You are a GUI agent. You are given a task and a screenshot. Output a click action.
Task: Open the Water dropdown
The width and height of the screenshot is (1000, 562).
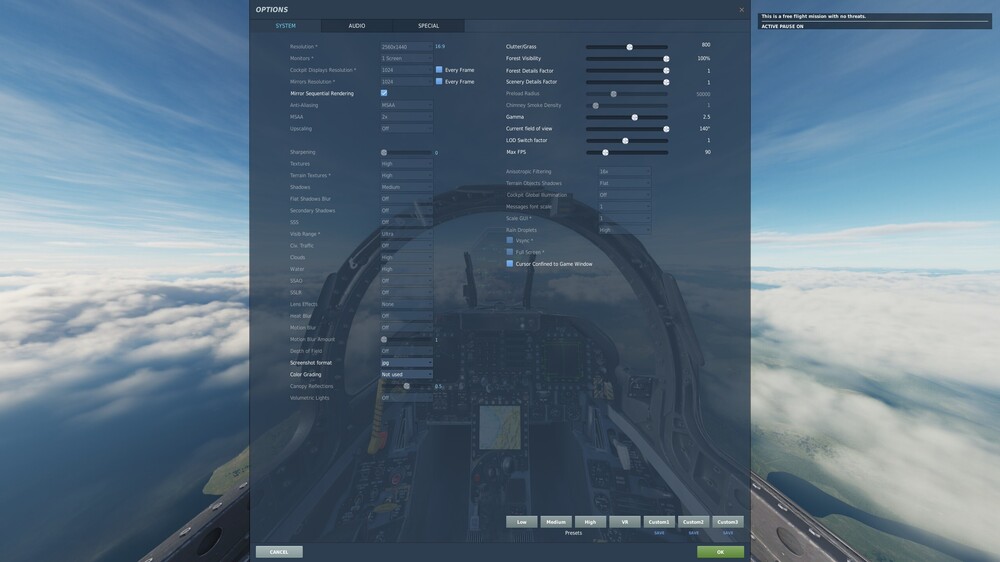tap(406, 269)
